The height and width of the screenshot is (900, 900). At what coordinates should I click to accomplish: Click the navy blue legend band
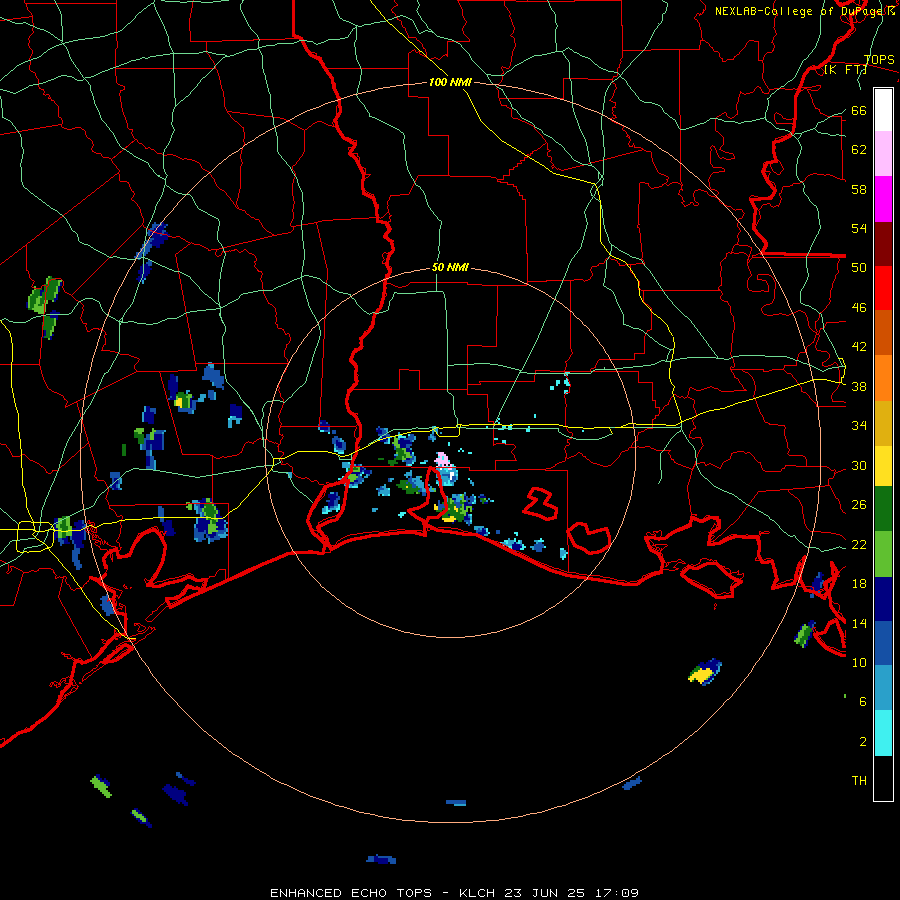883,599
